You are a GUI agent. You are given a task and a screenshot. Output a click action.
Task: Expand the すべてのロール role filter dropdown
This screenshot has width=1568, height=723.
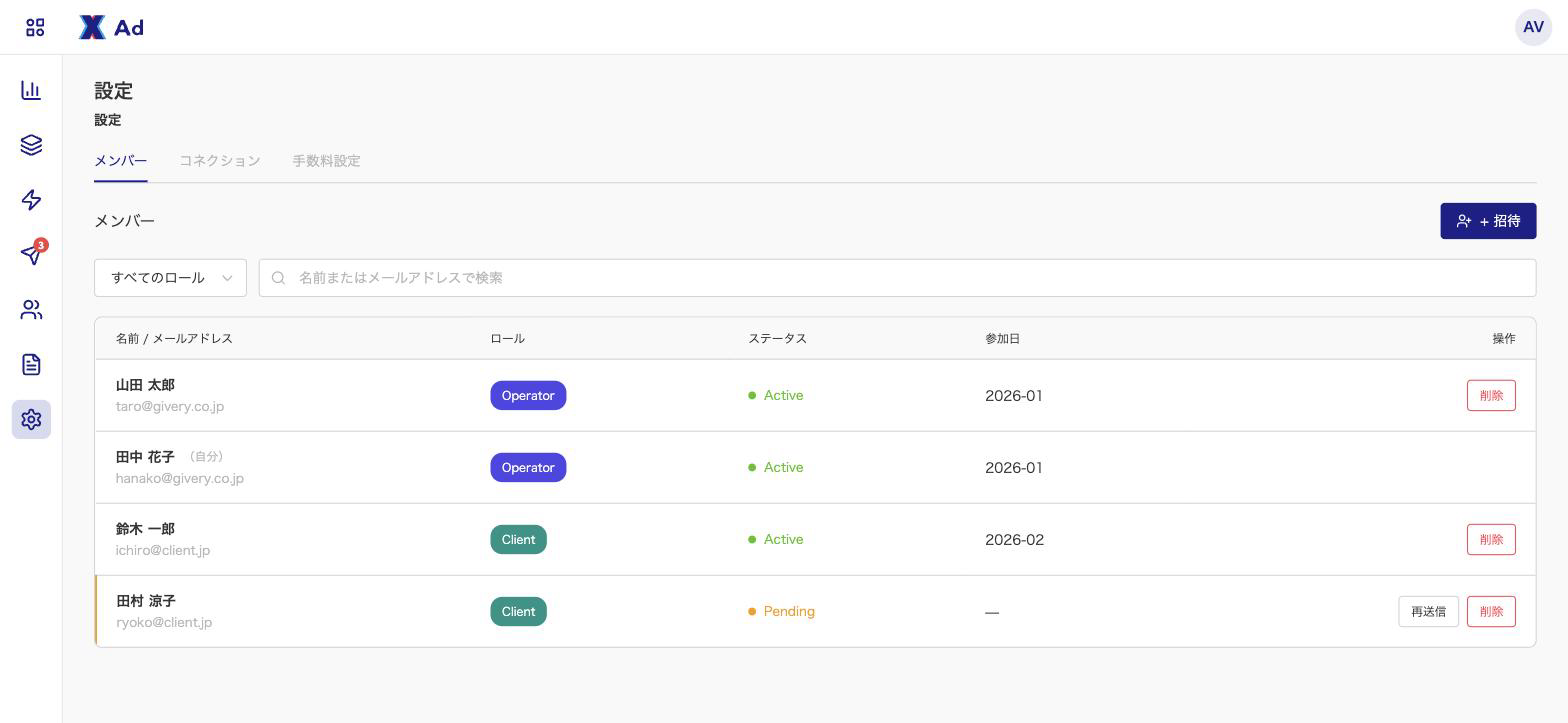[x=170, y=278]
